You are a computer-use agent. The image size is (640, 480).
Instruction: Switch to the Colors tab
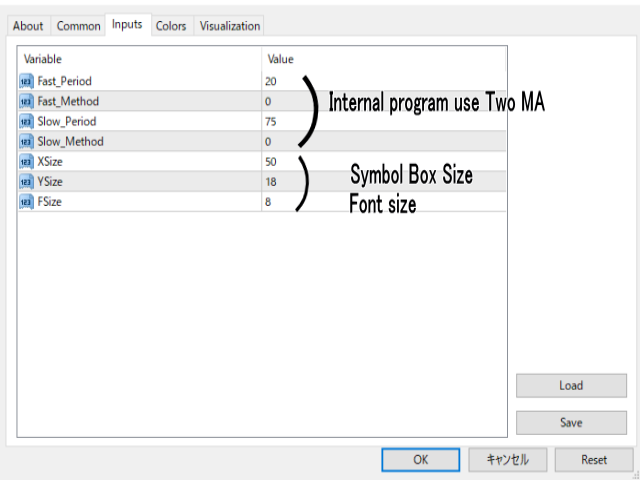(171, 26)
